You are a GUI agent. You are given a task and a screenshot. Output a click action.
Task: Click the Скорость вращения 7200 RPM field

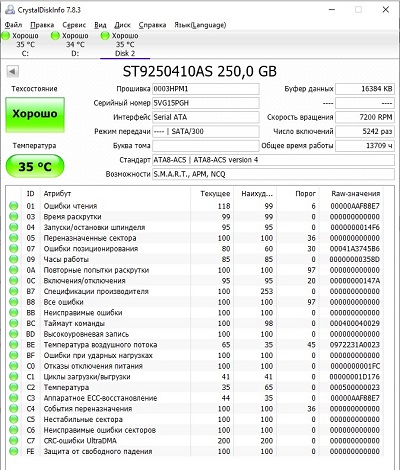pos(365,117)
